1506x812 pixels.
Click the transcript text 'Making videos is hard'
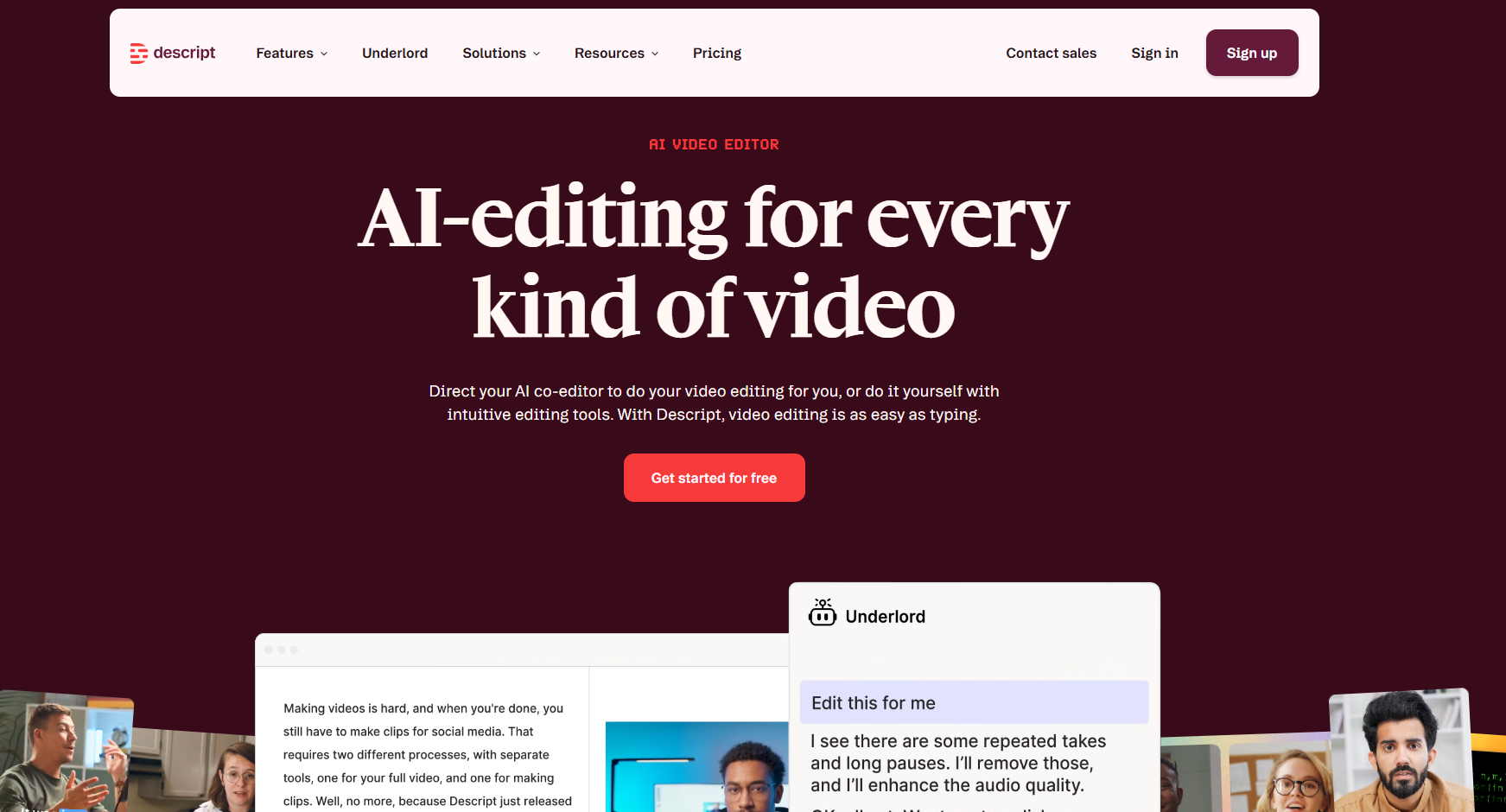click(345, 708)
